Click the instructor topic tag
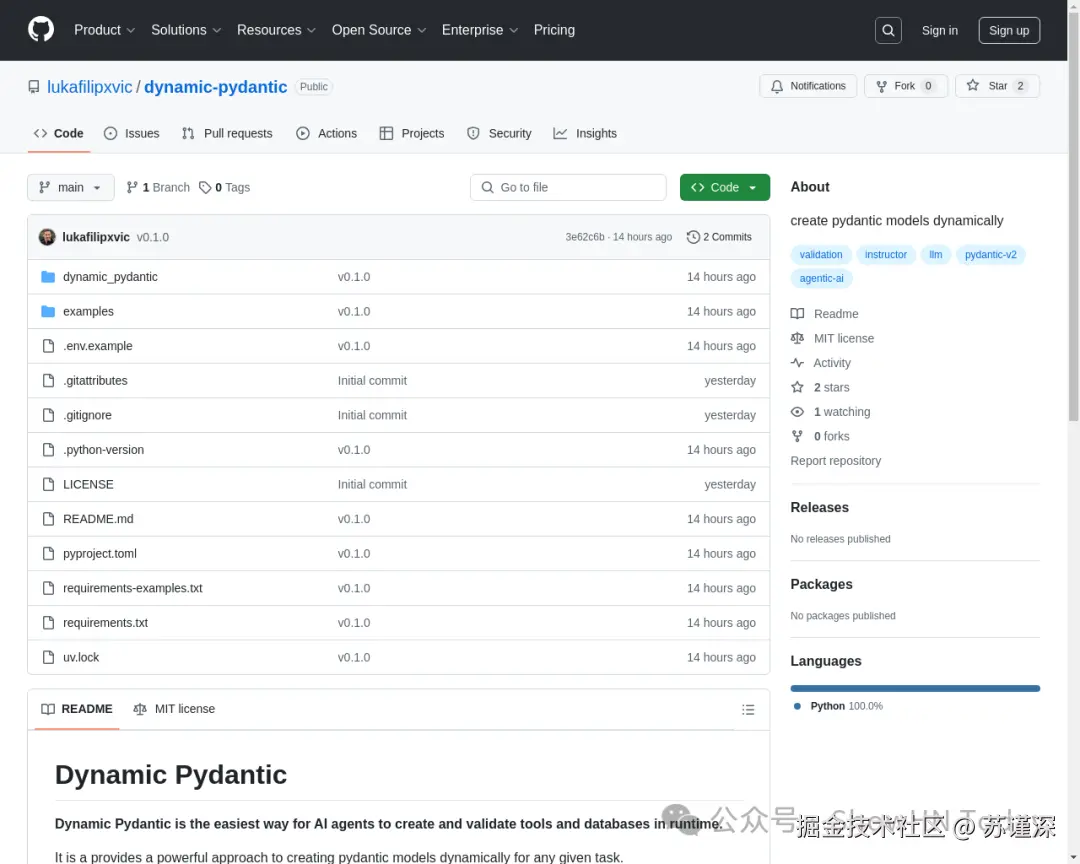Image resolution: width=1080 pixels, height=864 pixels. (886, 255)
